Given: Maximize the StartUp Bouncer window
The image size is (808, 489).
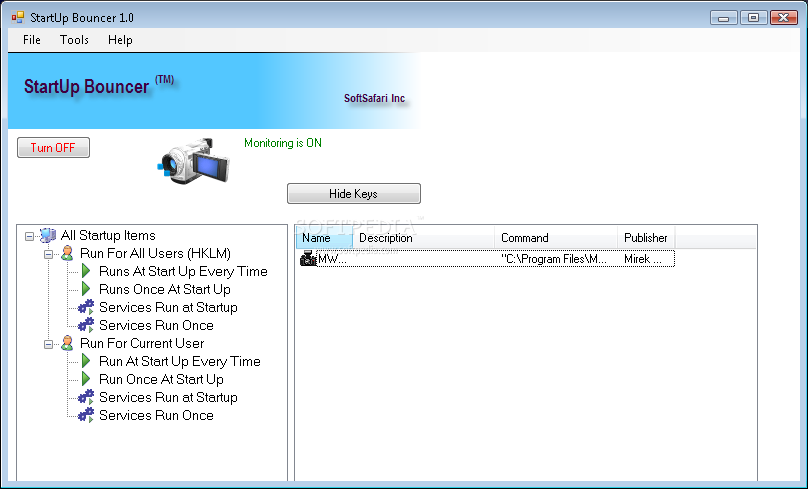Looking at the screenshot, I should point(753,18).
